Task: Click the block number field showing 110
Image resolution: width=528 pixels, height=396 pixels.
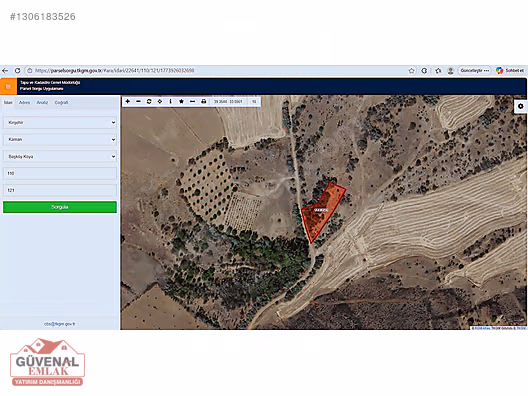Action: coord(60,173)
